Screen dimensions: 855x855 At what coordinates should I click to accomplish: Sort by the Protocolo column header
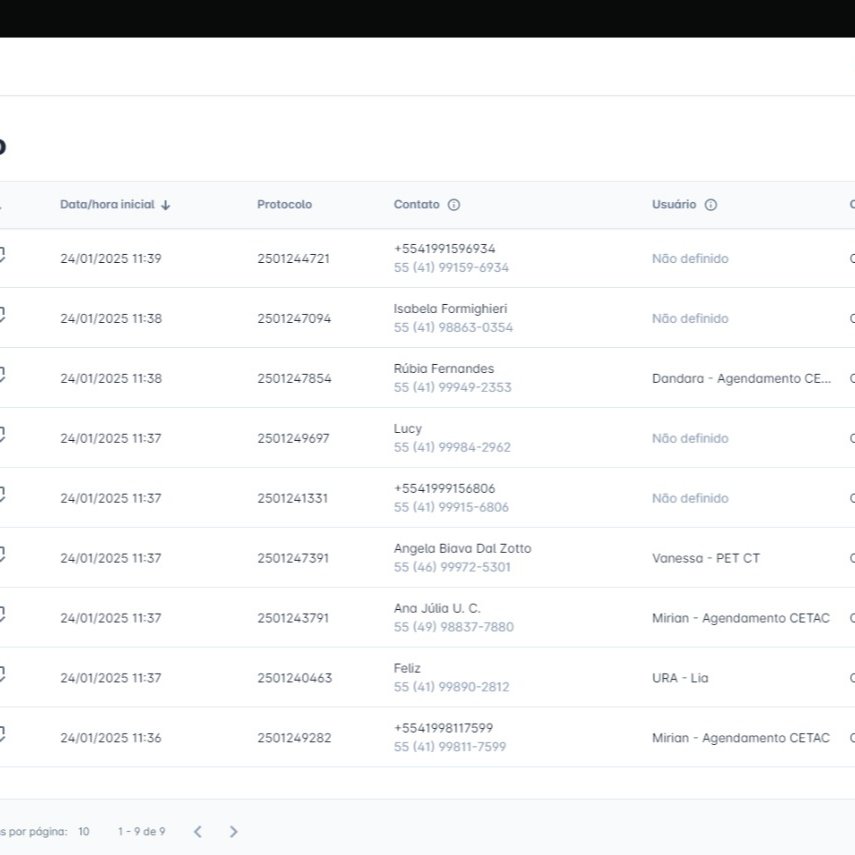click(x=285, y=204)
